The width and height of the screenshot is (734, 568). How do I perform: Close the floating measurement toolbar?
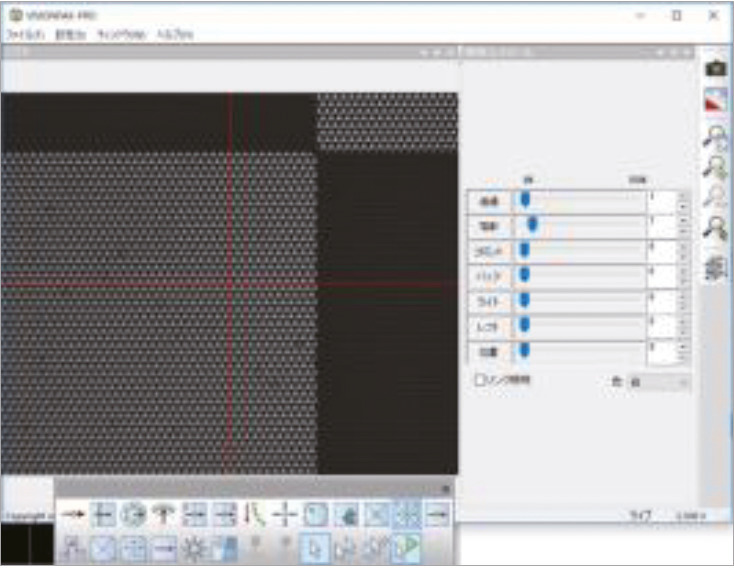[445, 489]
